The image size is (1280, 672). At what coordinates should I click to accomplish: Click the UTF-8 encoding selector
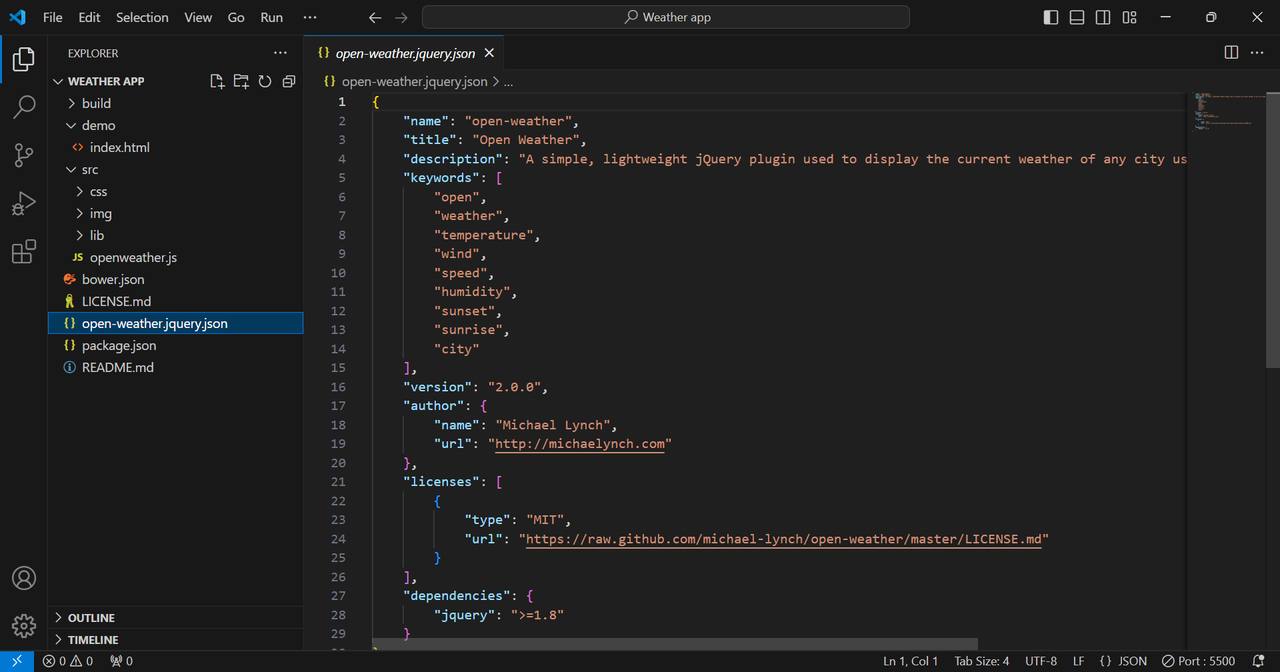1041,661
